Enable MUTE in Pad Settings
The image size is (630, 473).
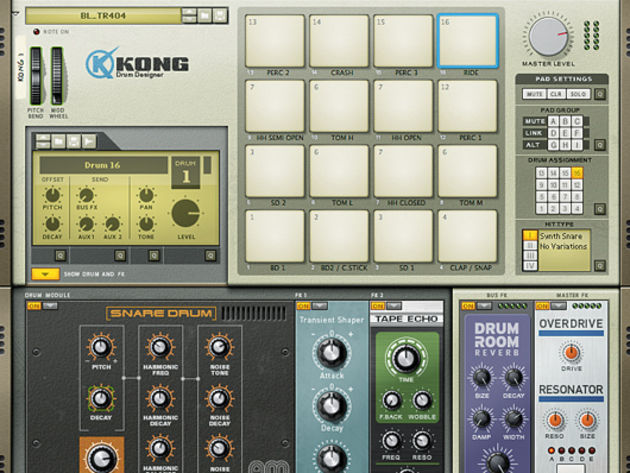pyautogui.click(x=534, y=94)
